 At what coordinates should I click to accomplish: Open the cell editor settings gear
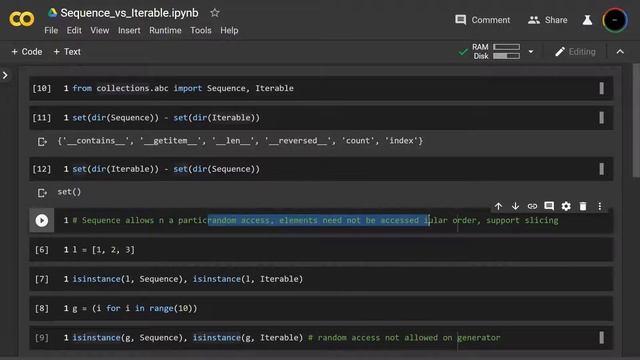click(x=566, y=206)
